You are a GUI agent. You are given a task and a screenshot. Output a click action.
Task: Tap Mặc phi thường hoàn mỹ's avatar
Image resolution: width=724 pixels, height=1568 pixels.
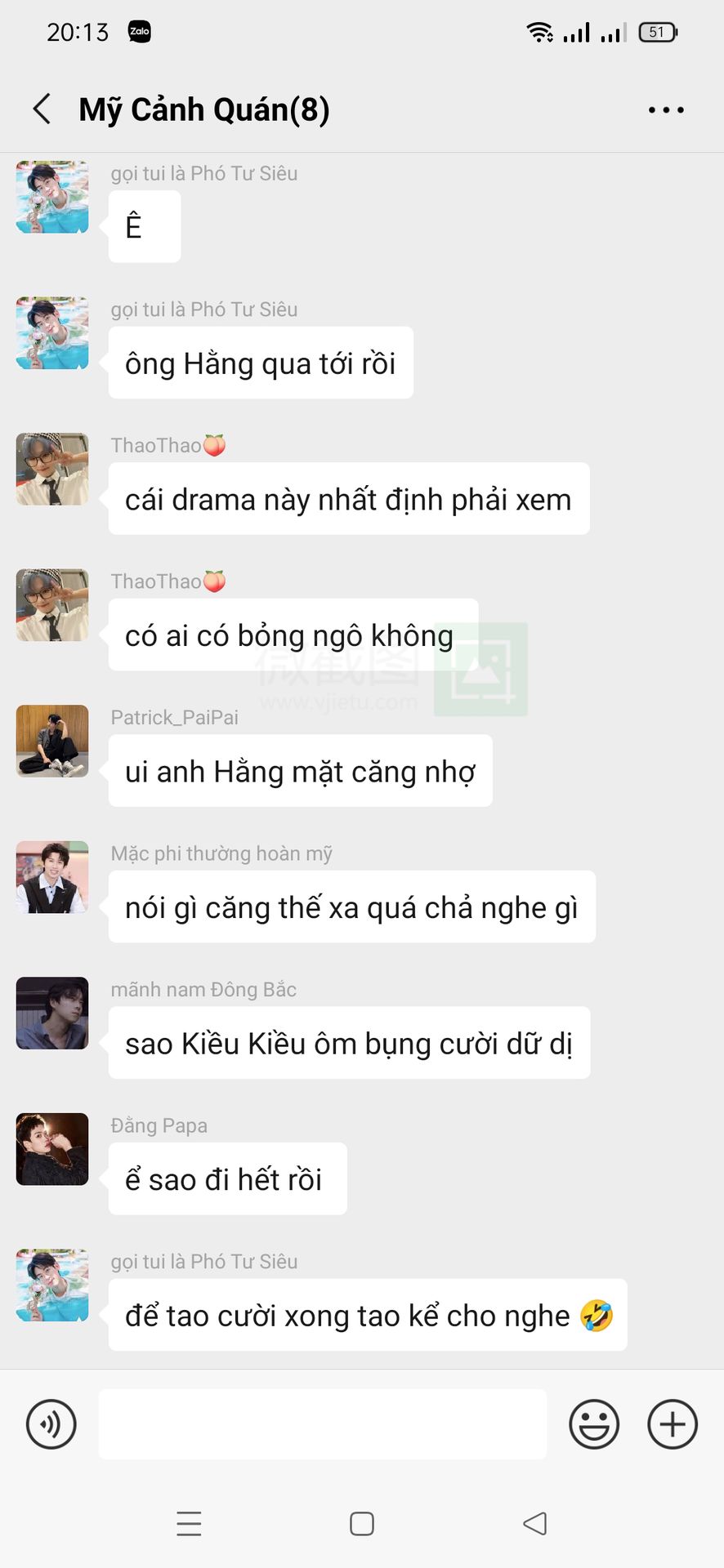click(x=52, y=877)
